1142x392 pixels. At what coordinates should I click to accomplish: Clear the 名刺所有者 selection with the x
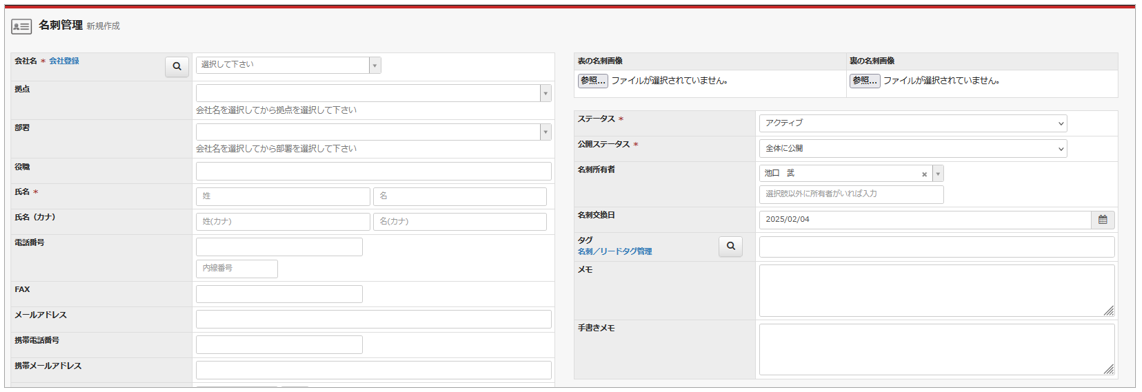[x=924, y=174]
